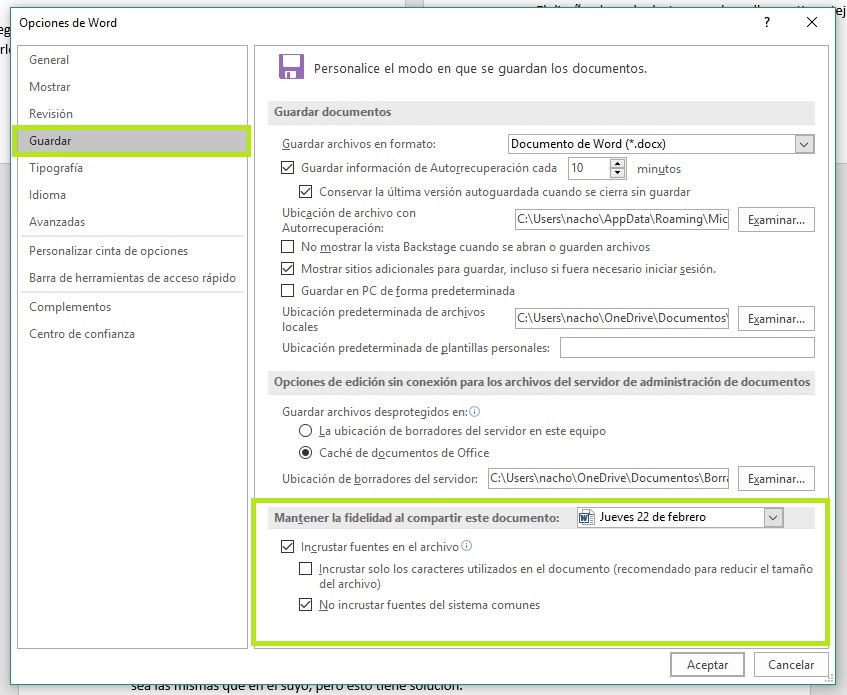Select the Guardar category
Screen dimensions: 847x695
132,141
